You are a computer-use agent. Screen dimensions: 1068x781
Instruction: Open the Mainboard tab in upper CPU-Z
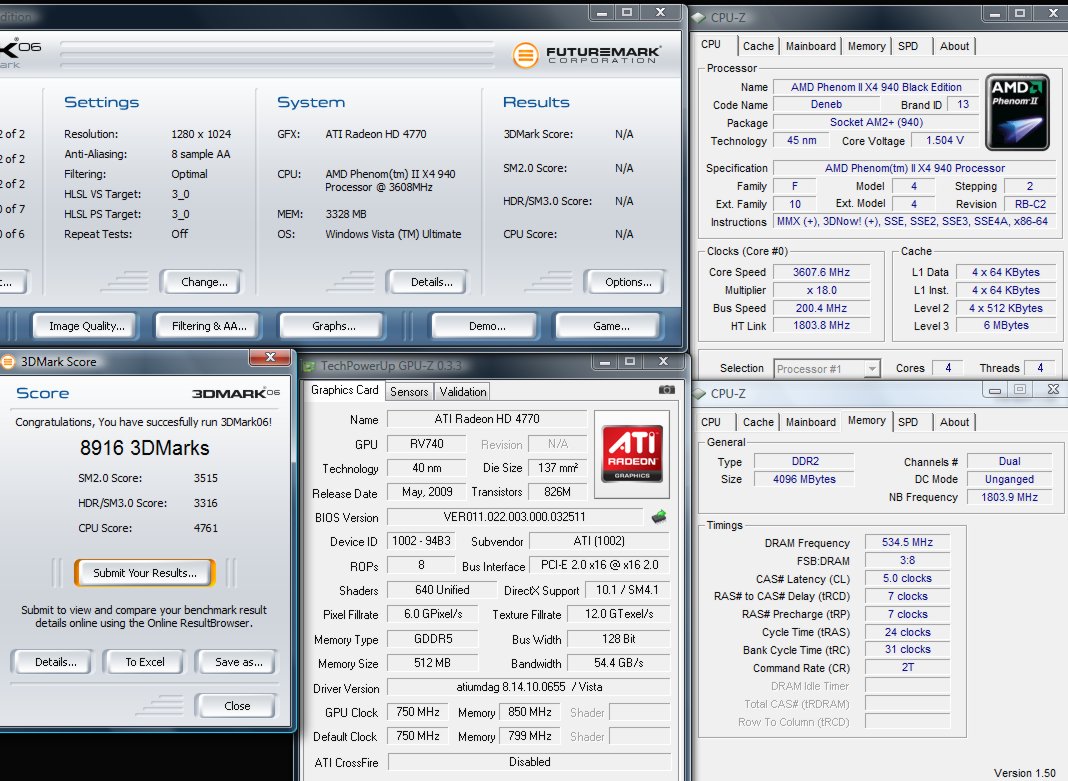(x=811, y=46)
